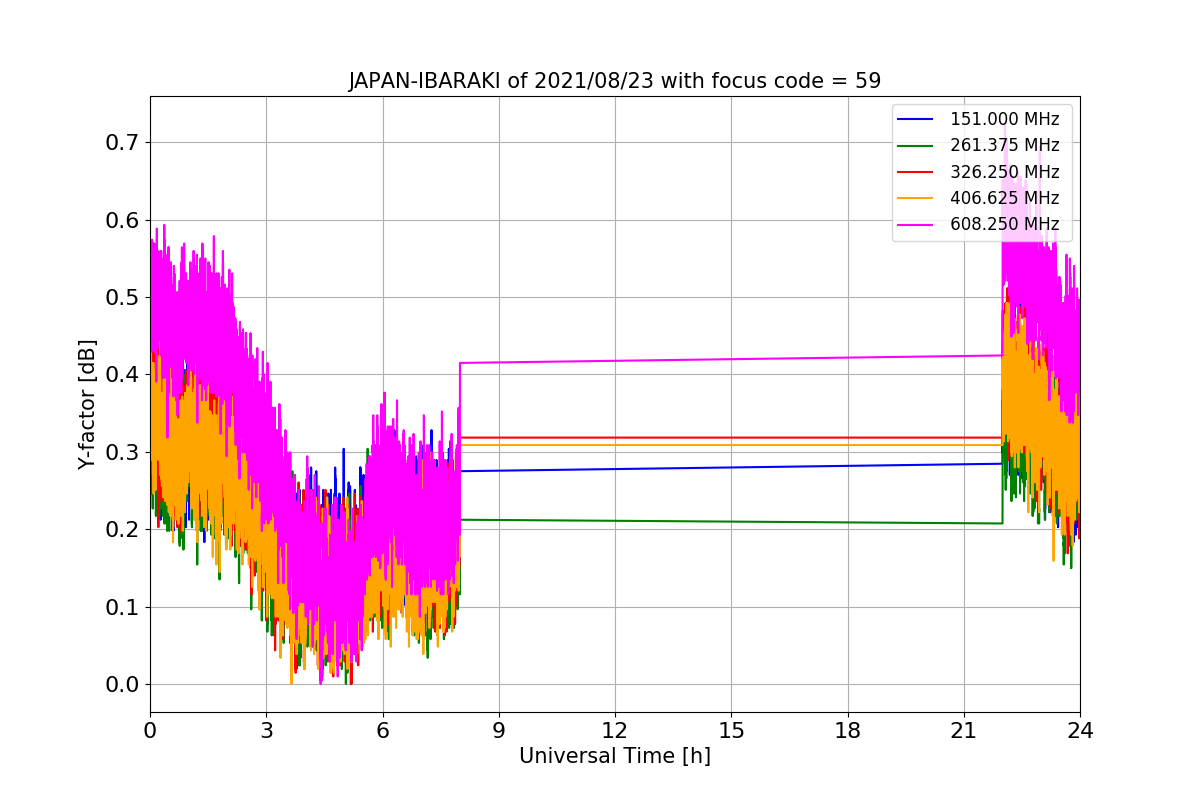Click the flat blue line near 0.28 dB
This screenshot has width=1200, height=800.
(730, 467)
